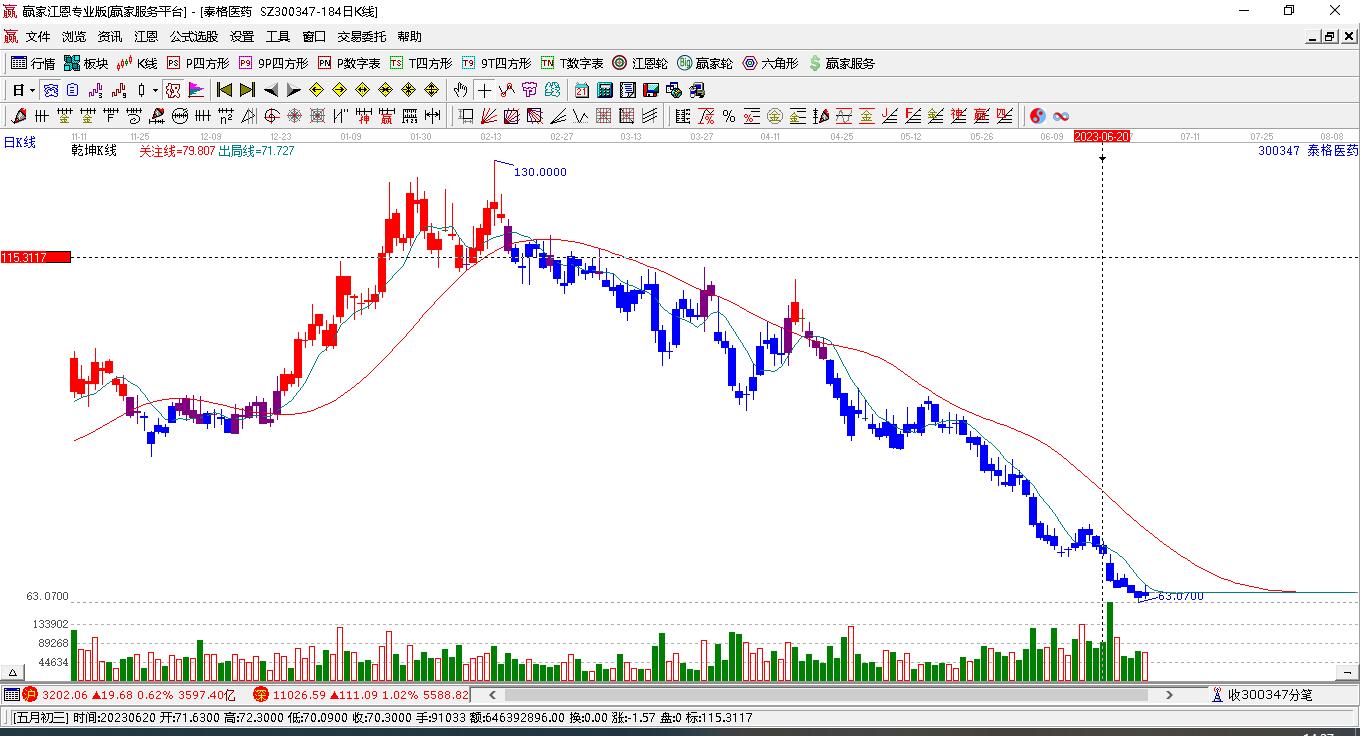
Task: Open the 9T四方形 tool
Action: tap(496, 63)
